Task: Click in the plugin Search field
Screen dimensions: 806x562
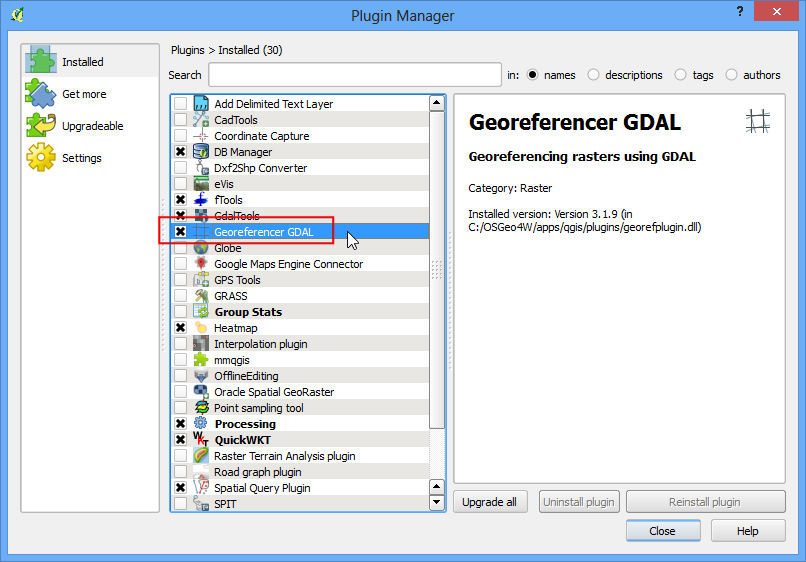Action: tap(355, 75)
